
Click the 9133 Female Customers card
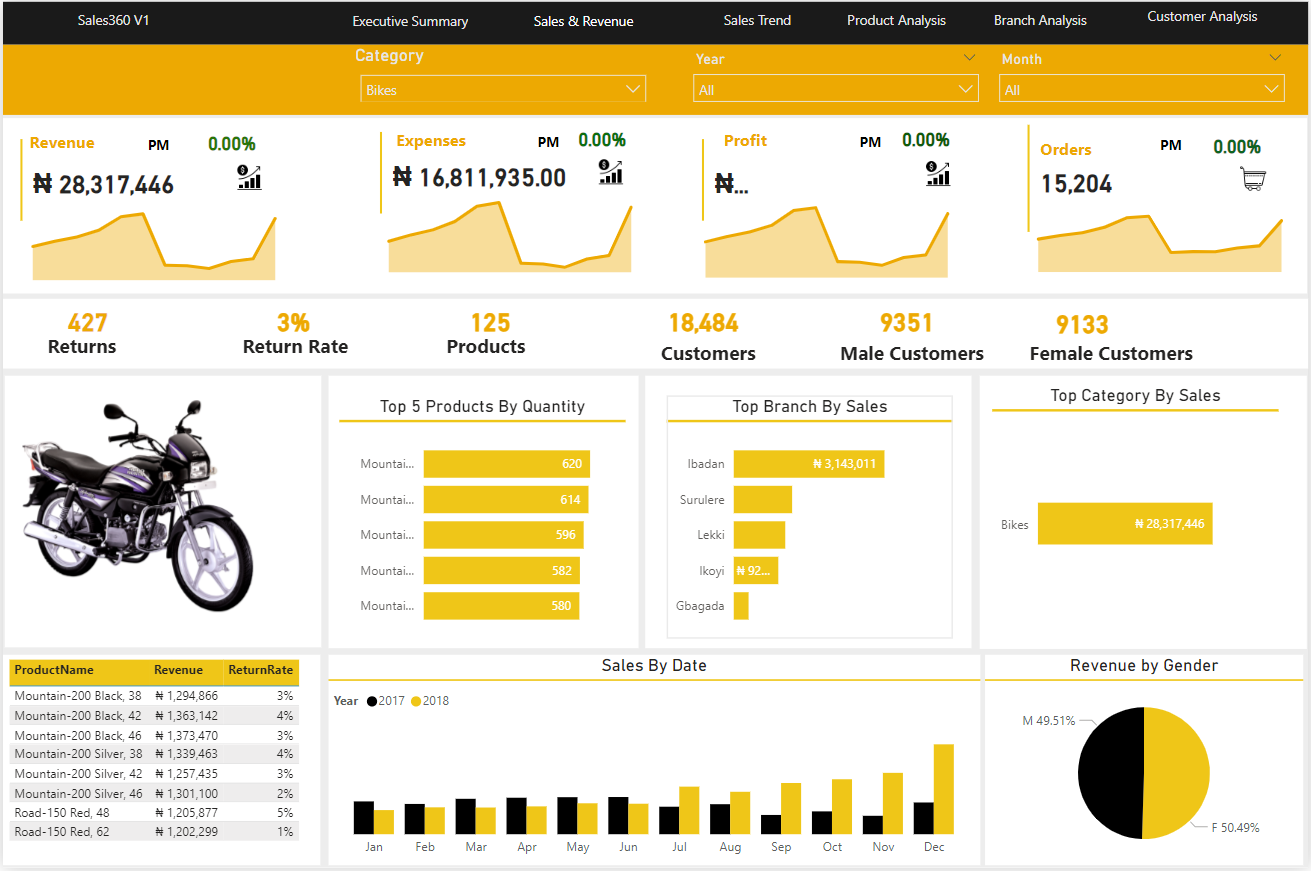1110,339
